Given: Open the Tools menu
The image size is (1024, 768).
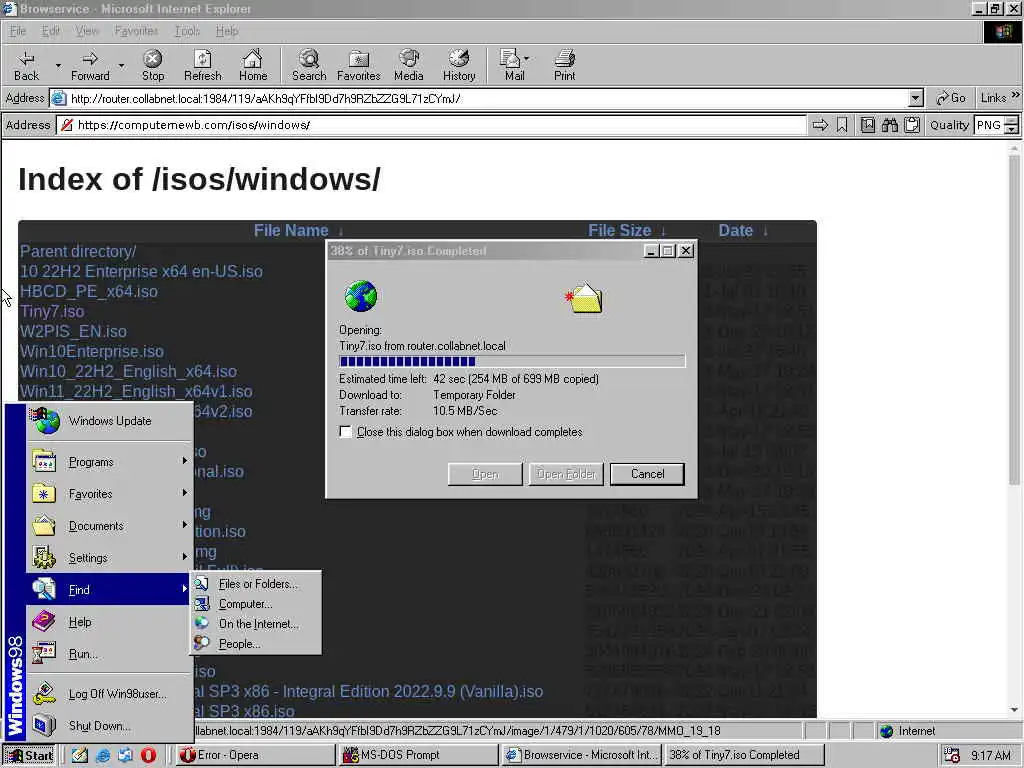Looking at the screenshot, I should point(187,31).
